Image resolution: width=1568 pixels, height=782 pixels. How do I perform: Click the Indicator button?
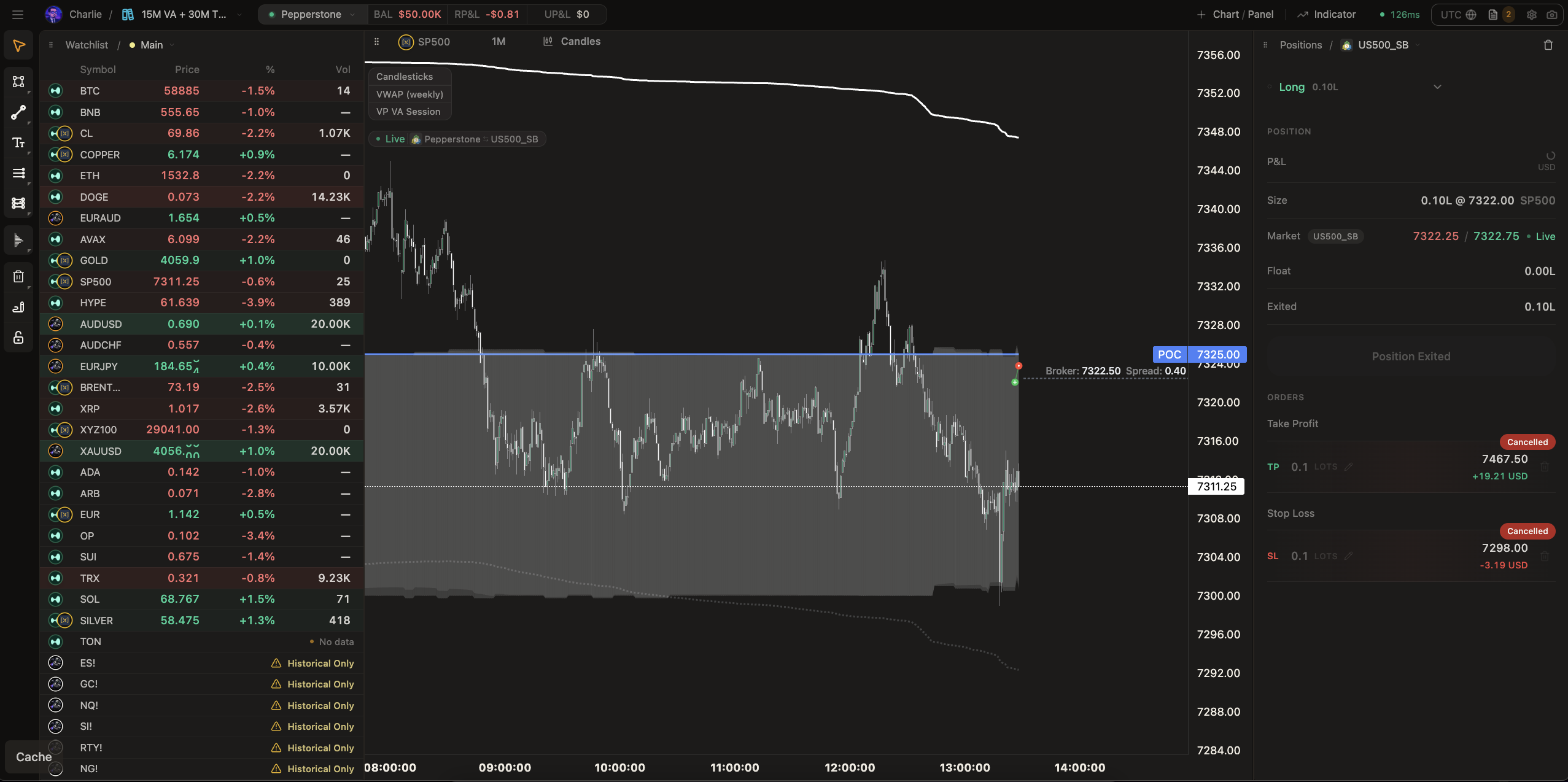click(x=1326, y=14)
